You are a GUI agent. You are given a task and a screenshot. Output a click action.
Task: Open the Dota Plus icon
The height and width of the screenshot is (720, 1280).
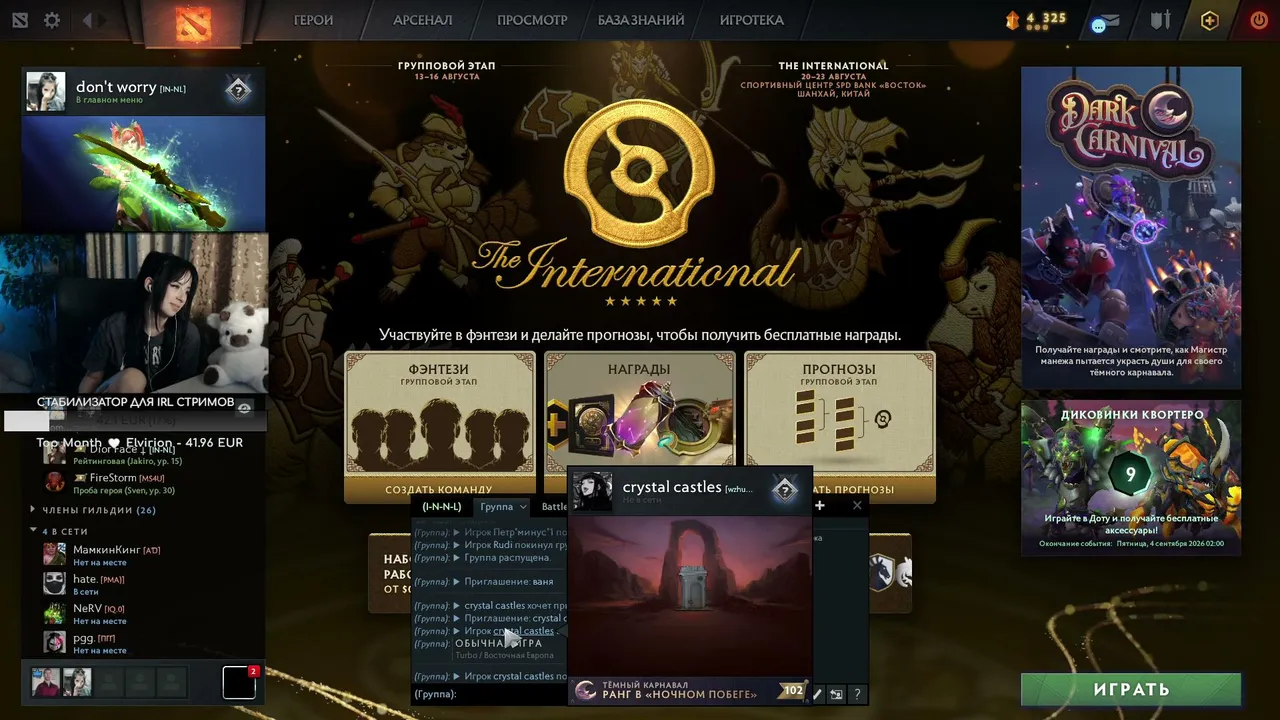tap(1210, 20)
